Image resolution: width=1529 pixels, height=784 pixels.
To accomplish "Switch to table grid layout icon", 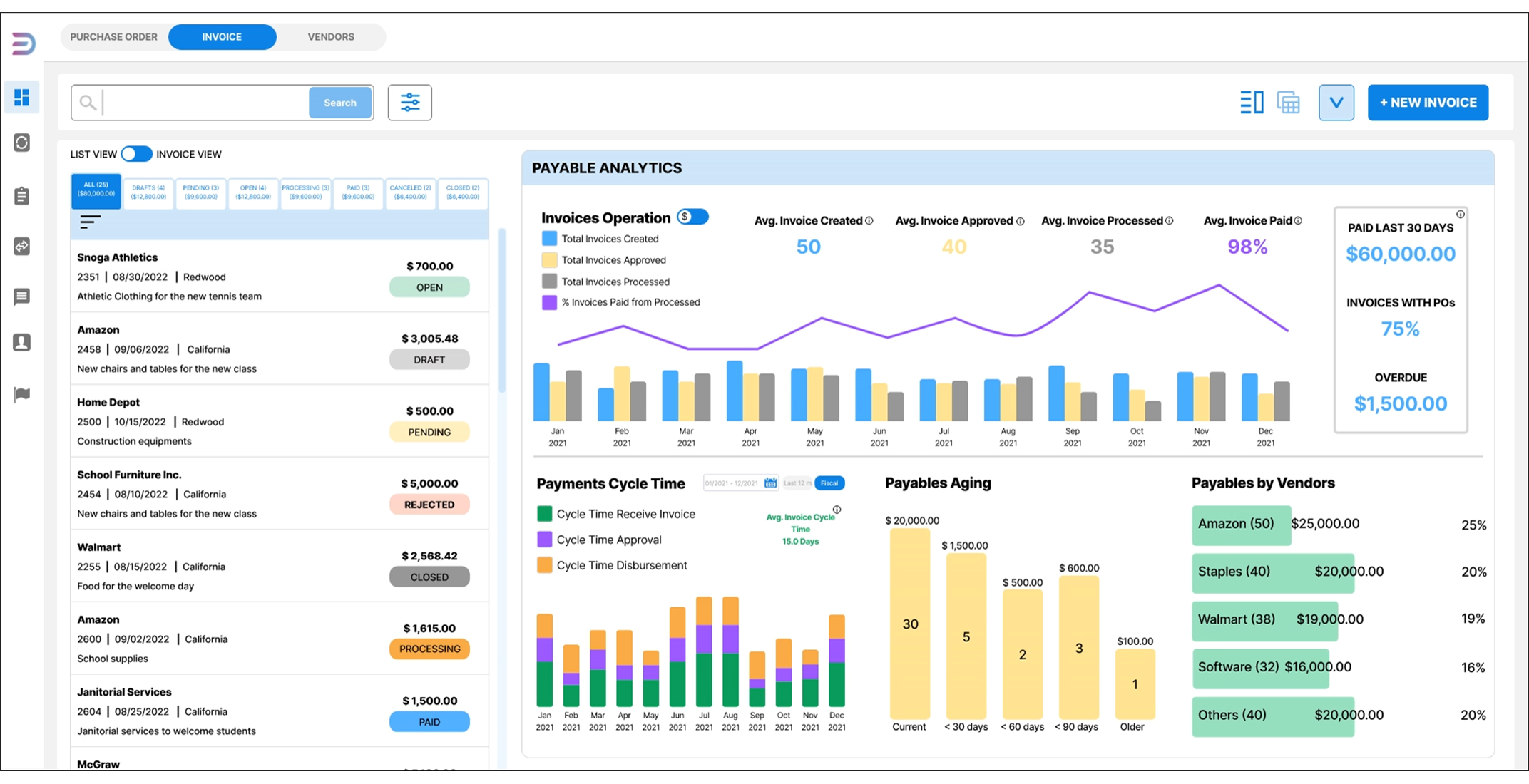I will pos(1289,103).
